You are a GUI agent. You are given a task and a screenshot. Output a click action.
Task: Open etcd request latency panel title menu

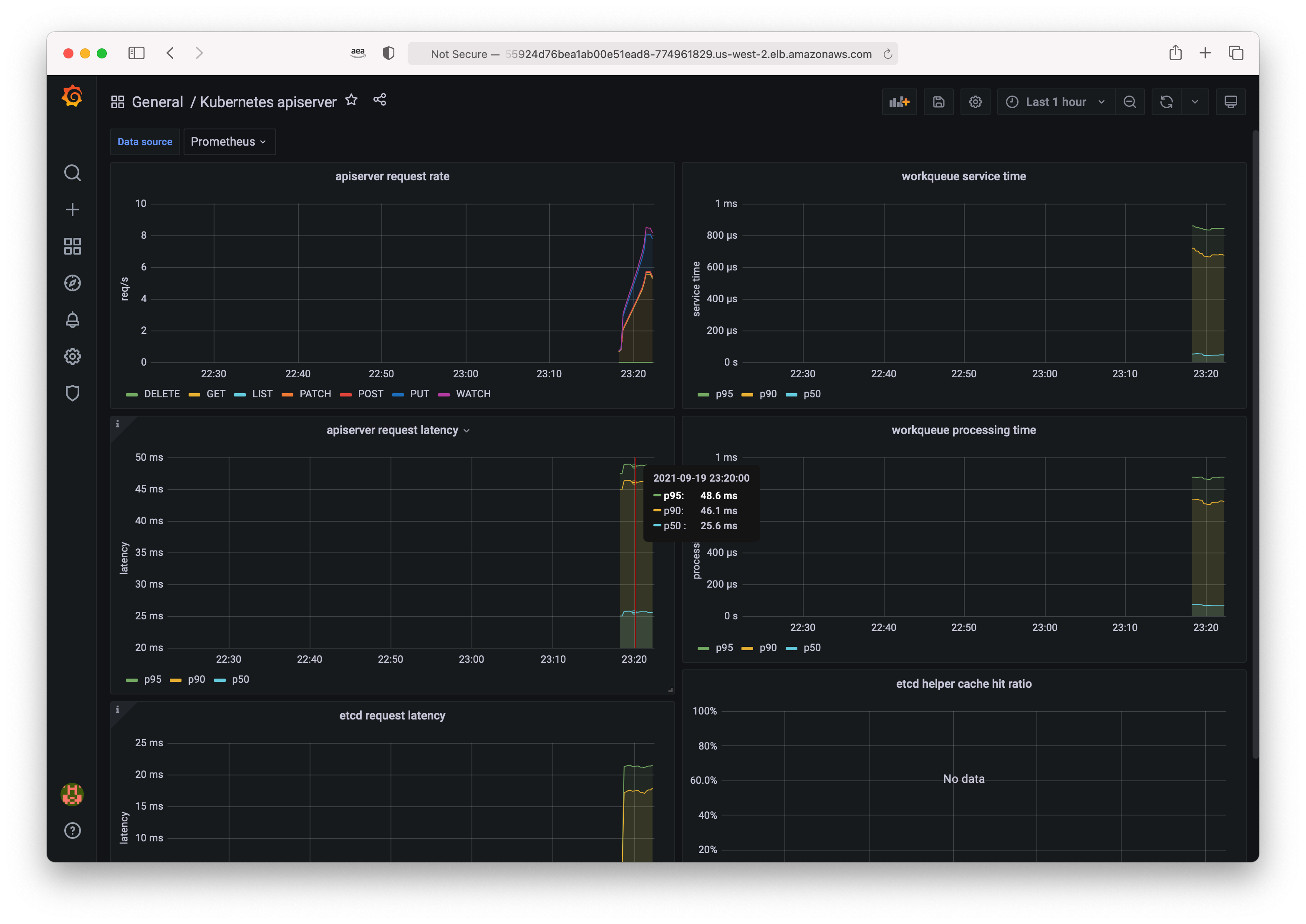click(x=393, y=716)
